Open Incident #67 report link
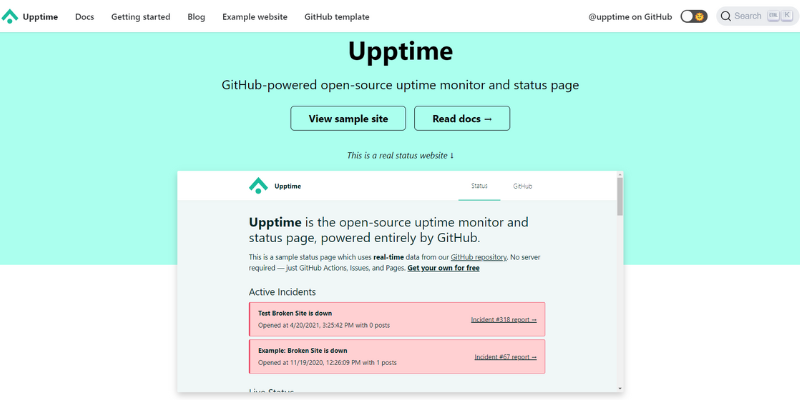This screenshot has width=800, height=400. coord(505,357)
